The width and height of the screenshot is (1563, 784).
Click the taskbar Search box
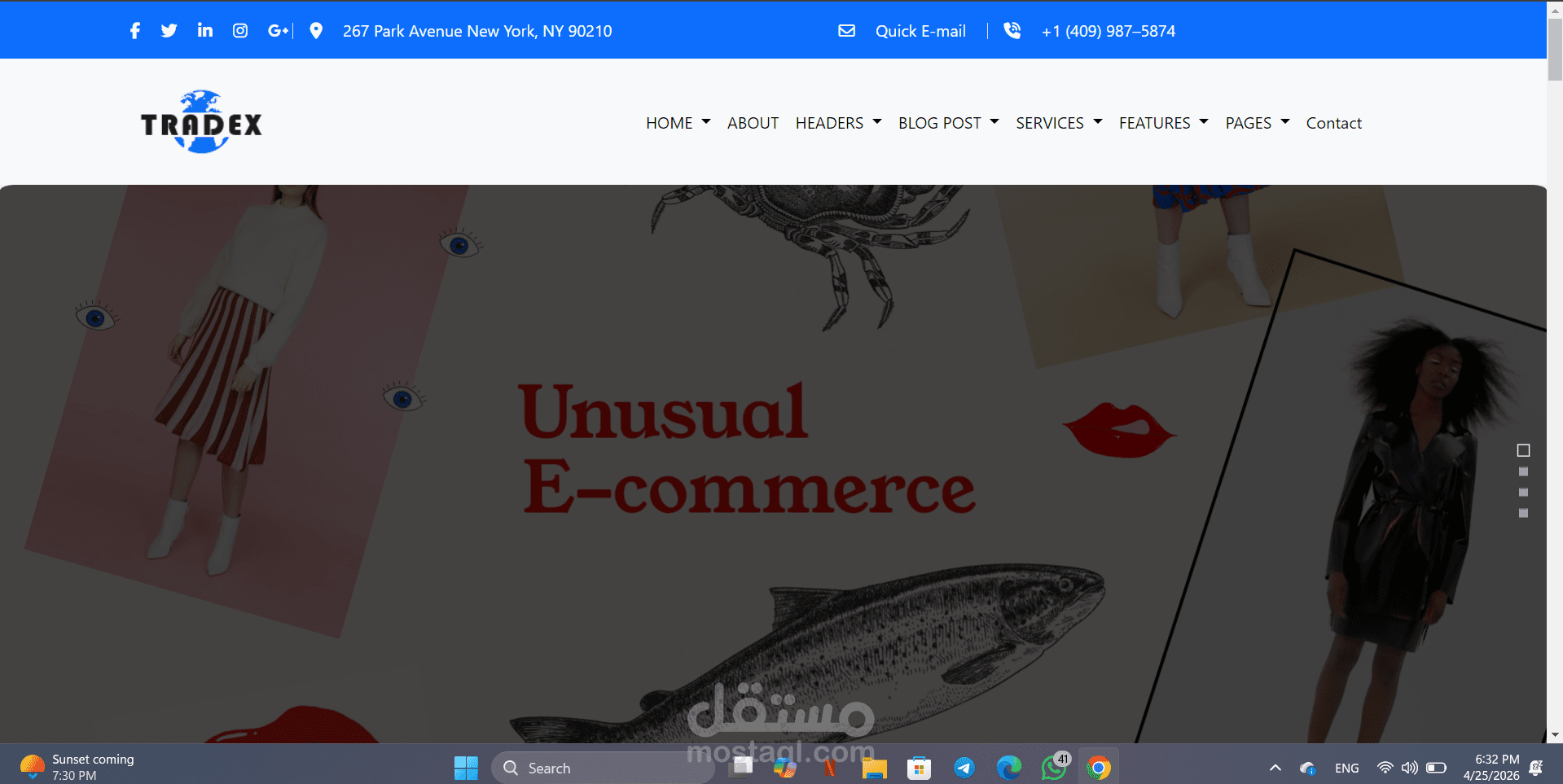click(603, 768)
